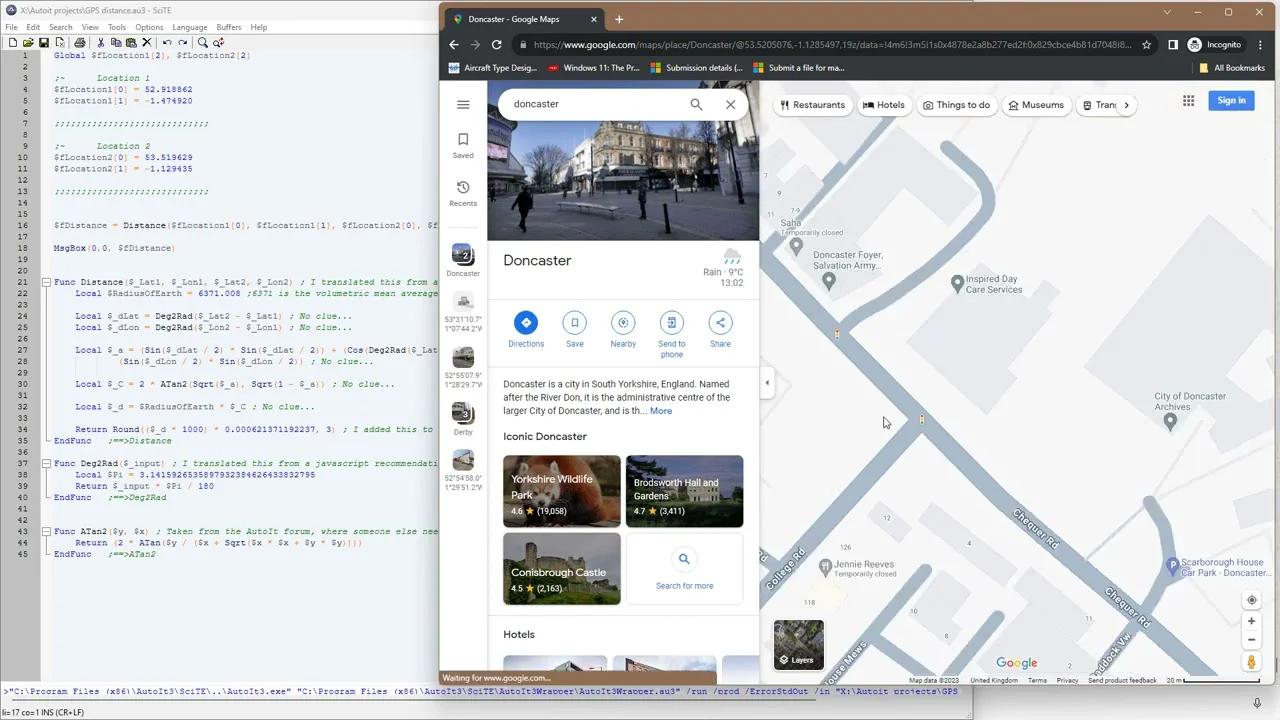Collapse the Maps side panel arrow
The height and width of the screenshot is (720, 1280).
767,383
